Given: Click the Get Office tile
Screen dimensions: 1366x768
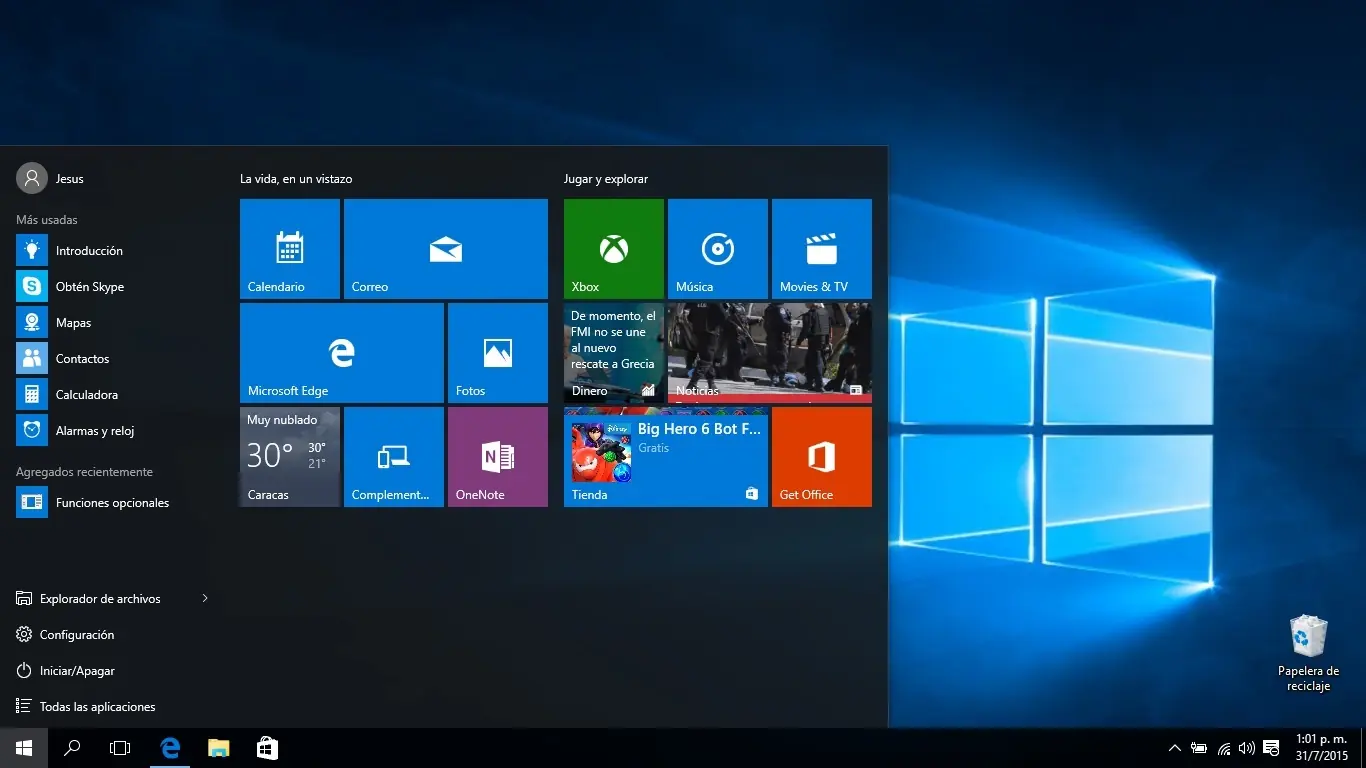Looking at the screenshot, I should pyautogui.click(x=821, y=456).
